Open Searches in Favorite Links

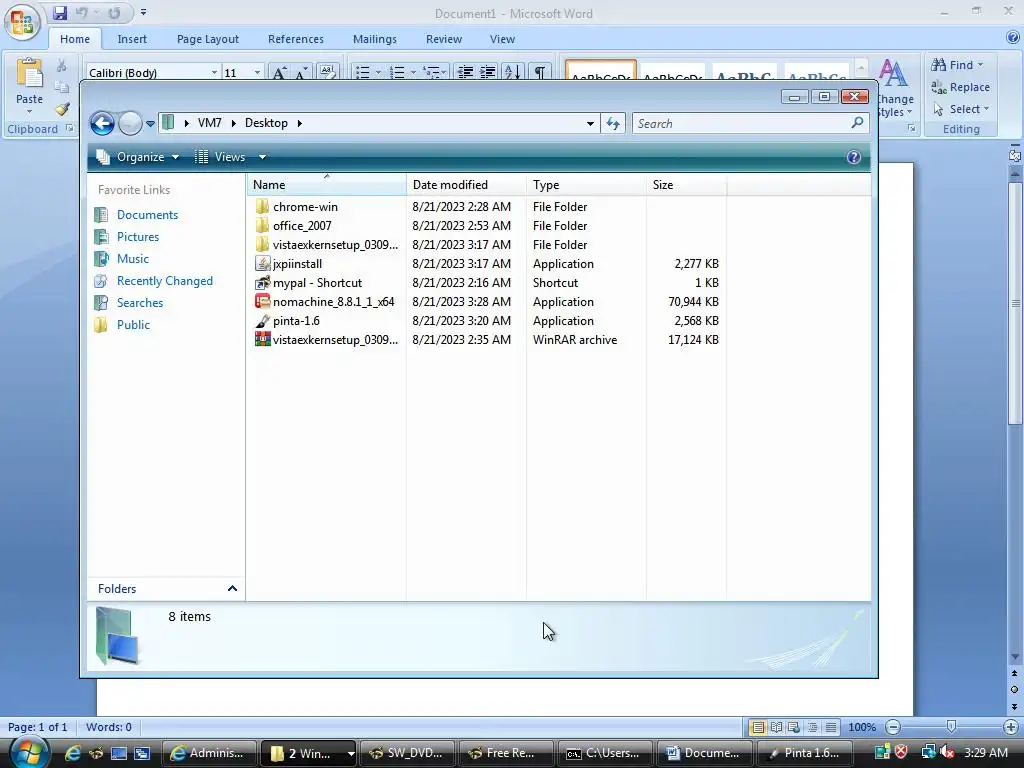coord(140,302)
